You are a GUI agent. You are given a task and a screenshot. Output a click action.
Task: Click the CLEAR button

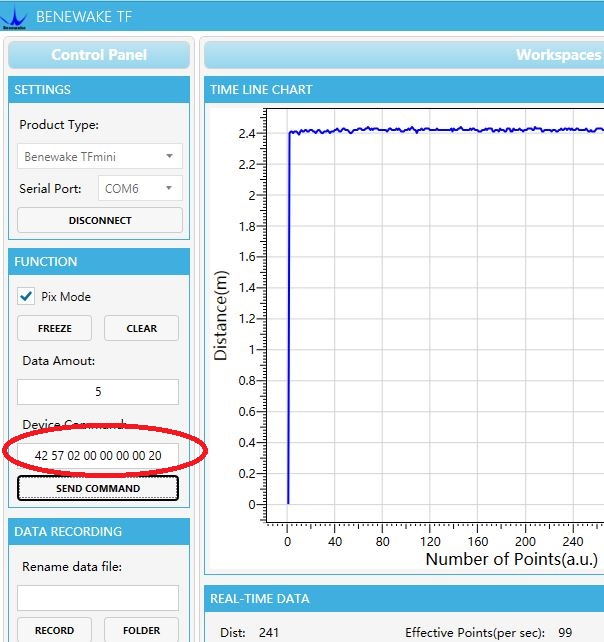tap(141, 328)
